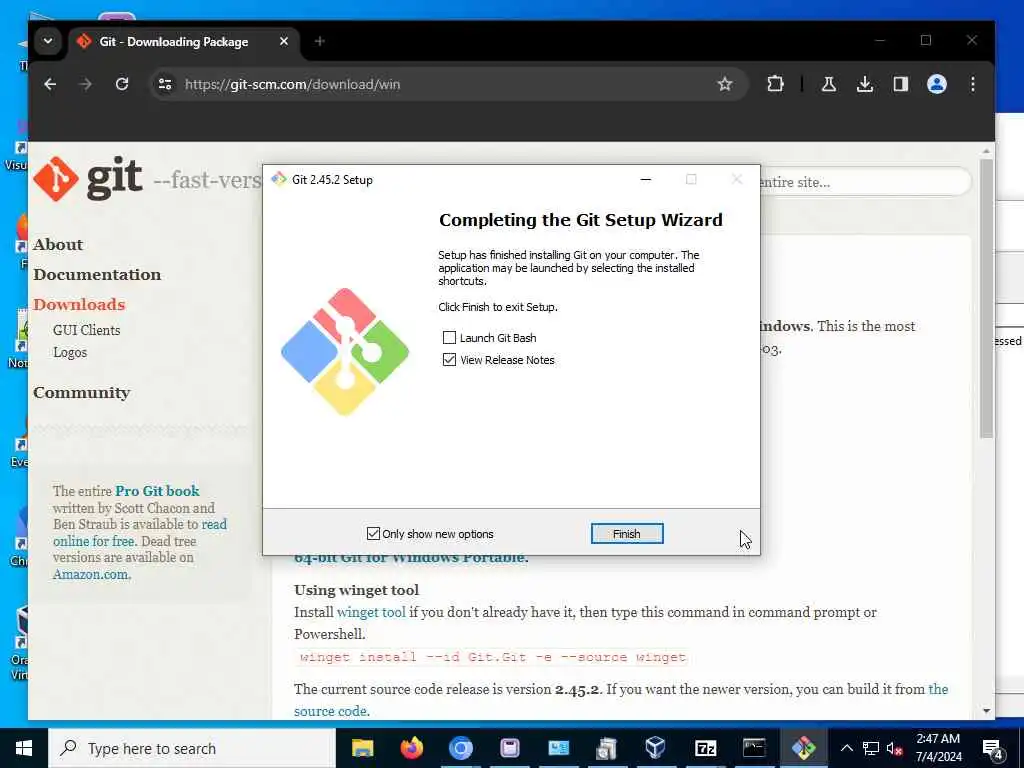This screenshot has width=1024, height=768.
Task: Open site information icon in address bar
Action: click(165, 84)
